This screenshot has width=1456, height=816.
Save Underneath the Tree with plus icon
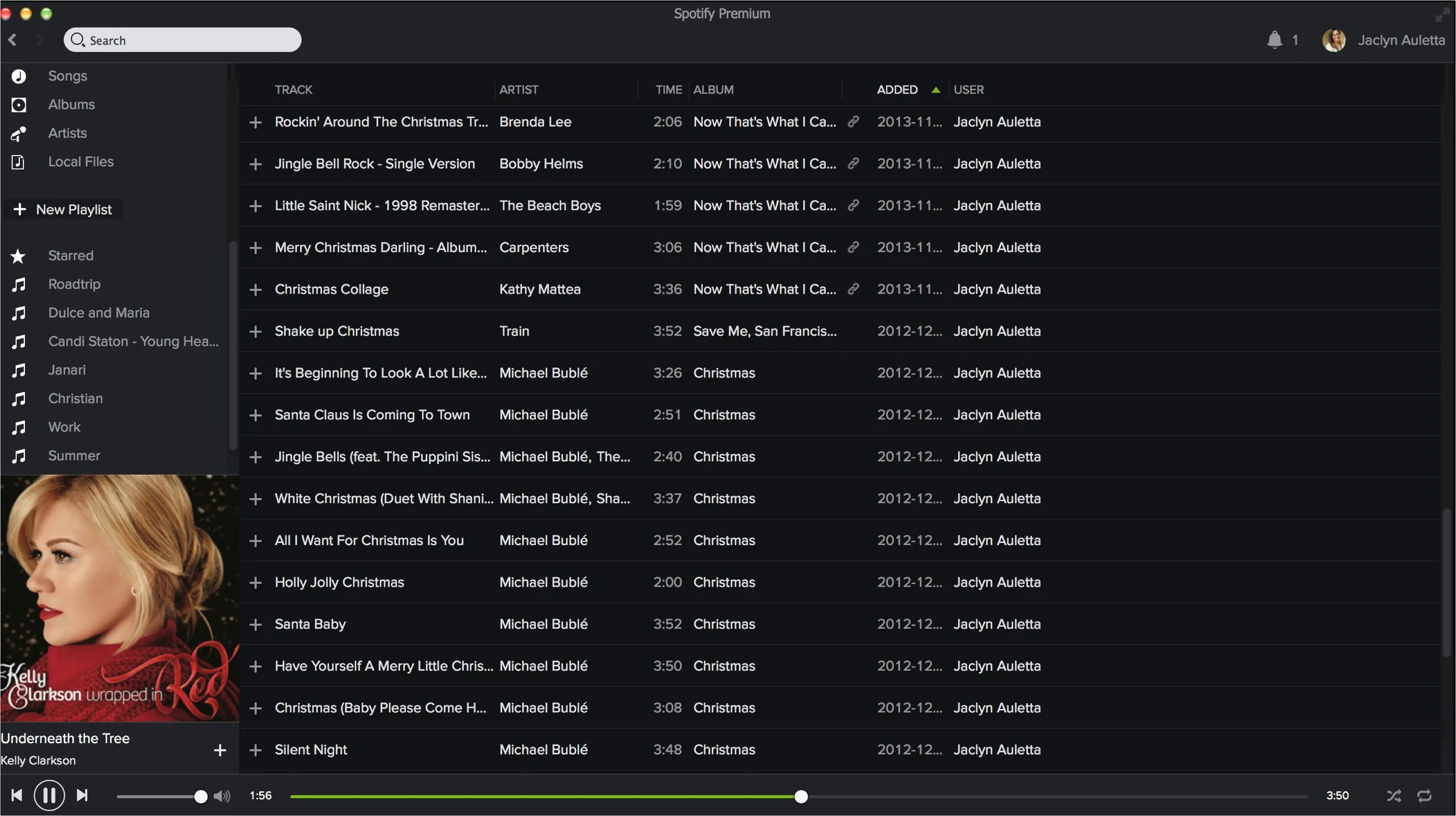(x=220, y=750)
